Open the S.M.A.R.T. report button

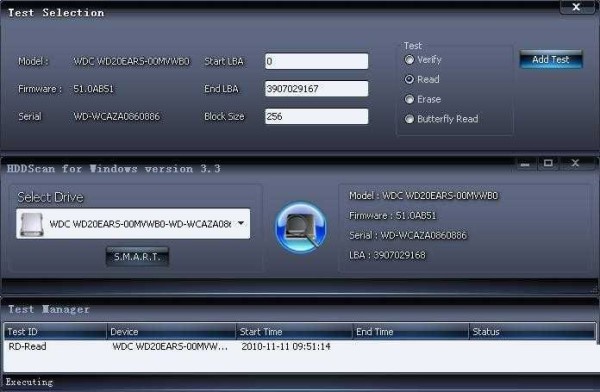pos(137,256)
